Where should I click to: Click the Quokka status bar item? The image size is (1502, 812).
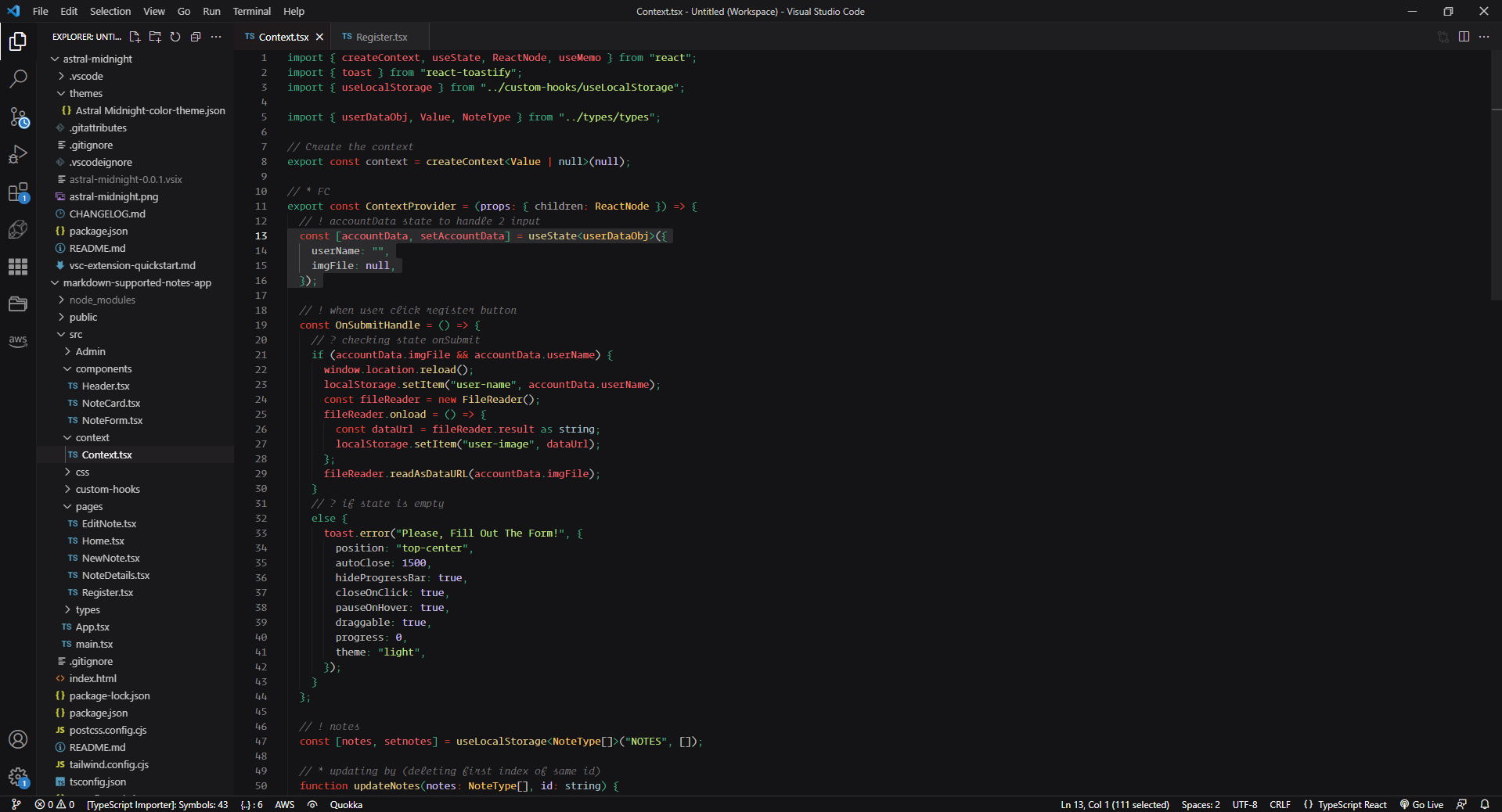(346, 804)
